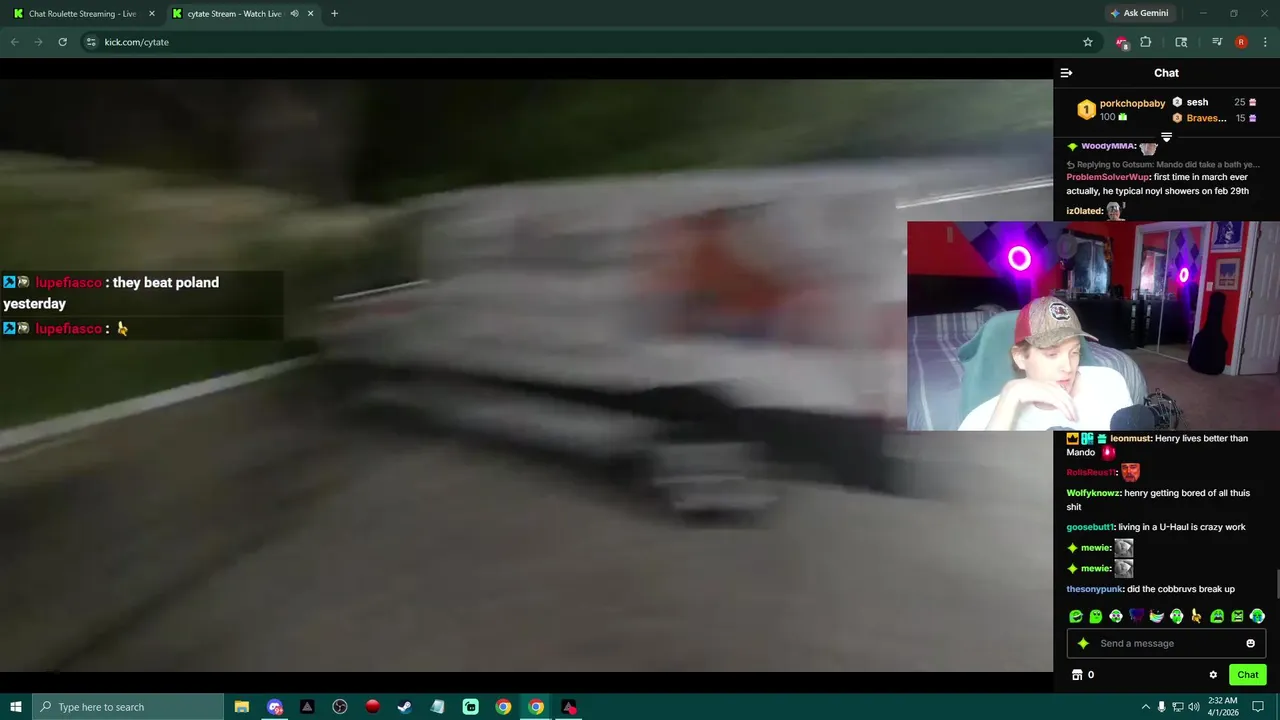Open the browser extensions puzzle icon
1280x720 pixels.
pyautogui.click(x=1146, y=42)
